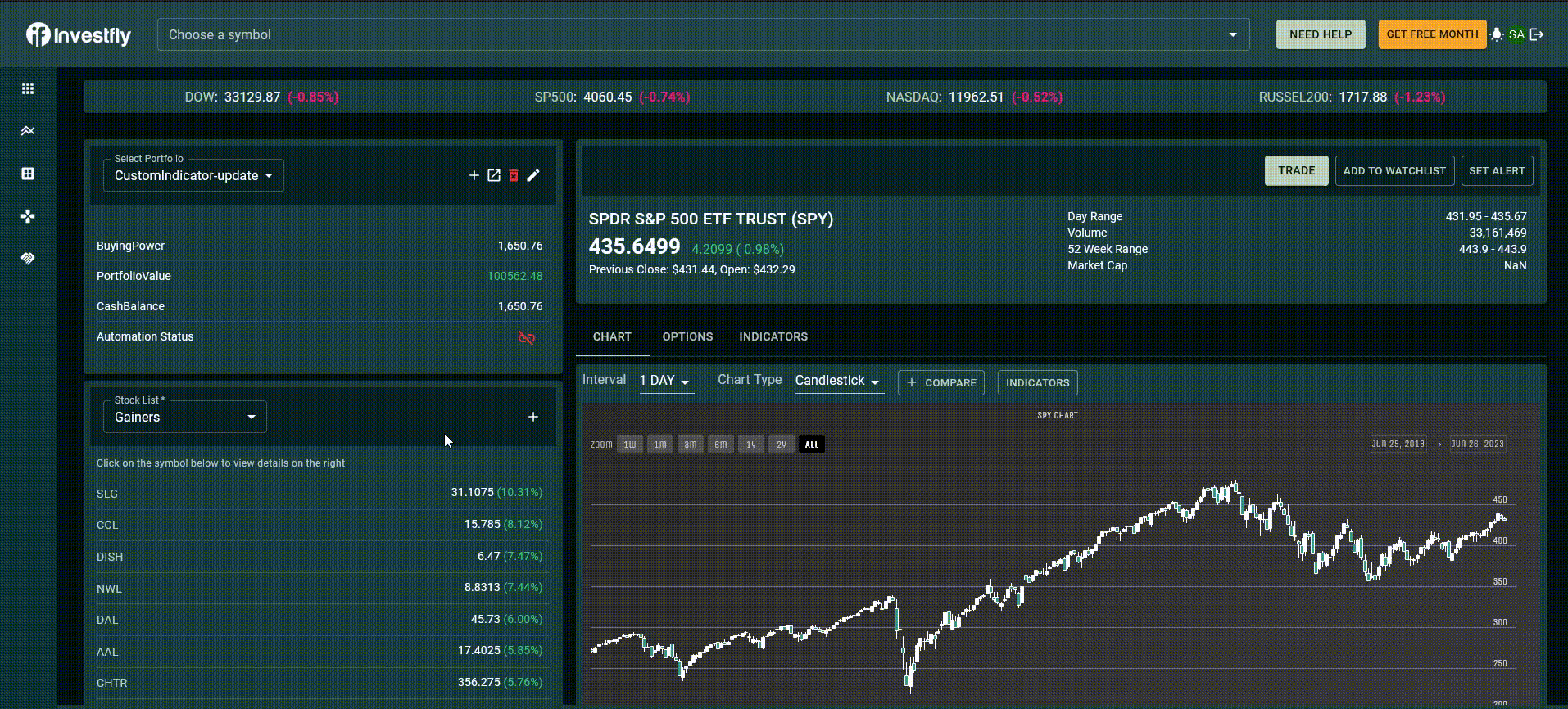This screenshot has height=709, width=1568.
Task: Click the red automation status link icon
Action: point(527,338)
